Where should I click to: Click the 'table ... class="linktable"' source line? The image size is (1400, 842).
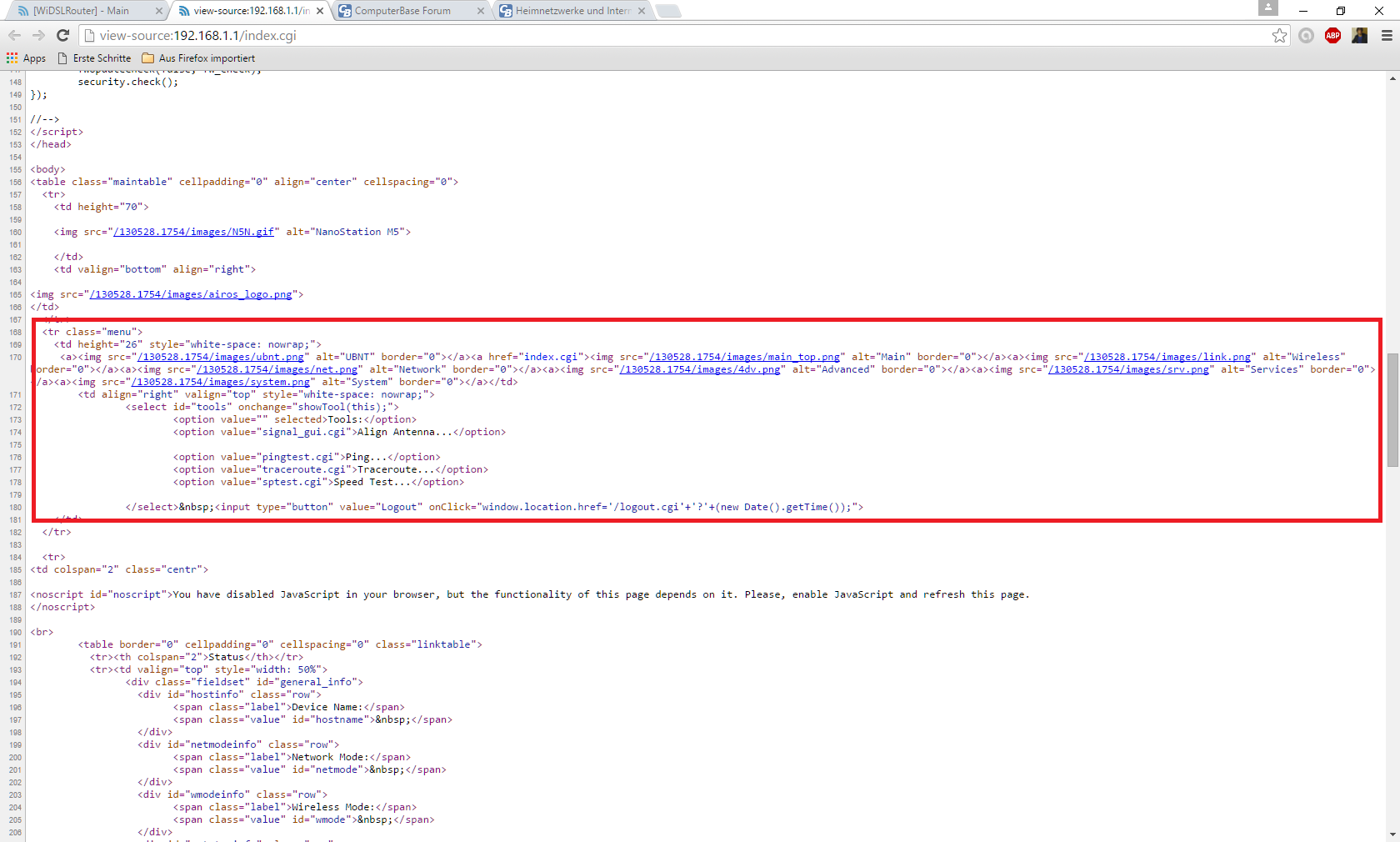click(280, 644)
